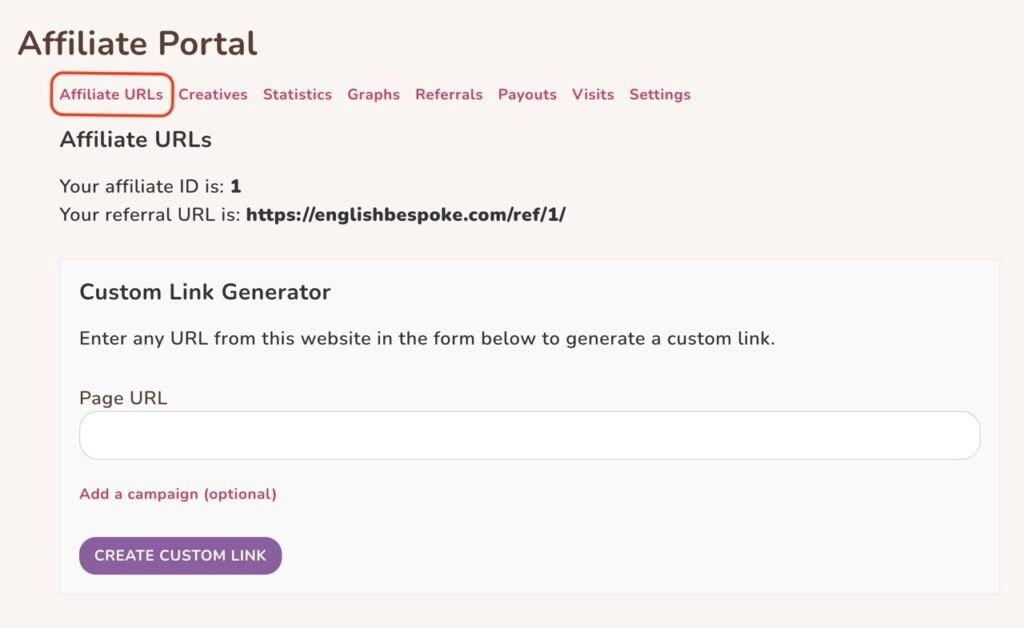
Task: View the Graphs tab
Action: 373,94
